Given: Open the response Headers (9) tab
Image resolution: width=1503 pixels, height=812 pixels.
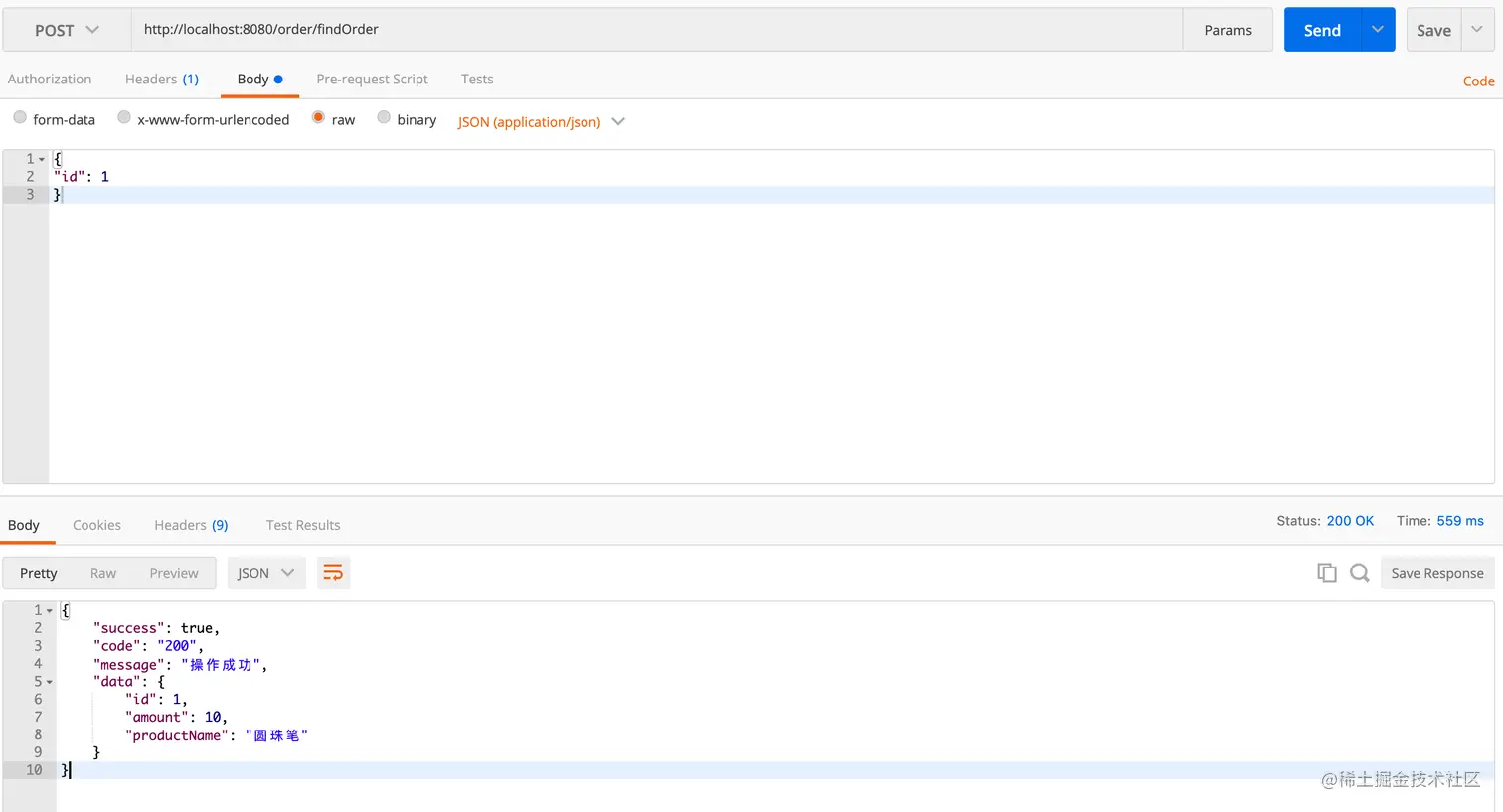Looking at the screenshot, I should [x=191, y=525].
